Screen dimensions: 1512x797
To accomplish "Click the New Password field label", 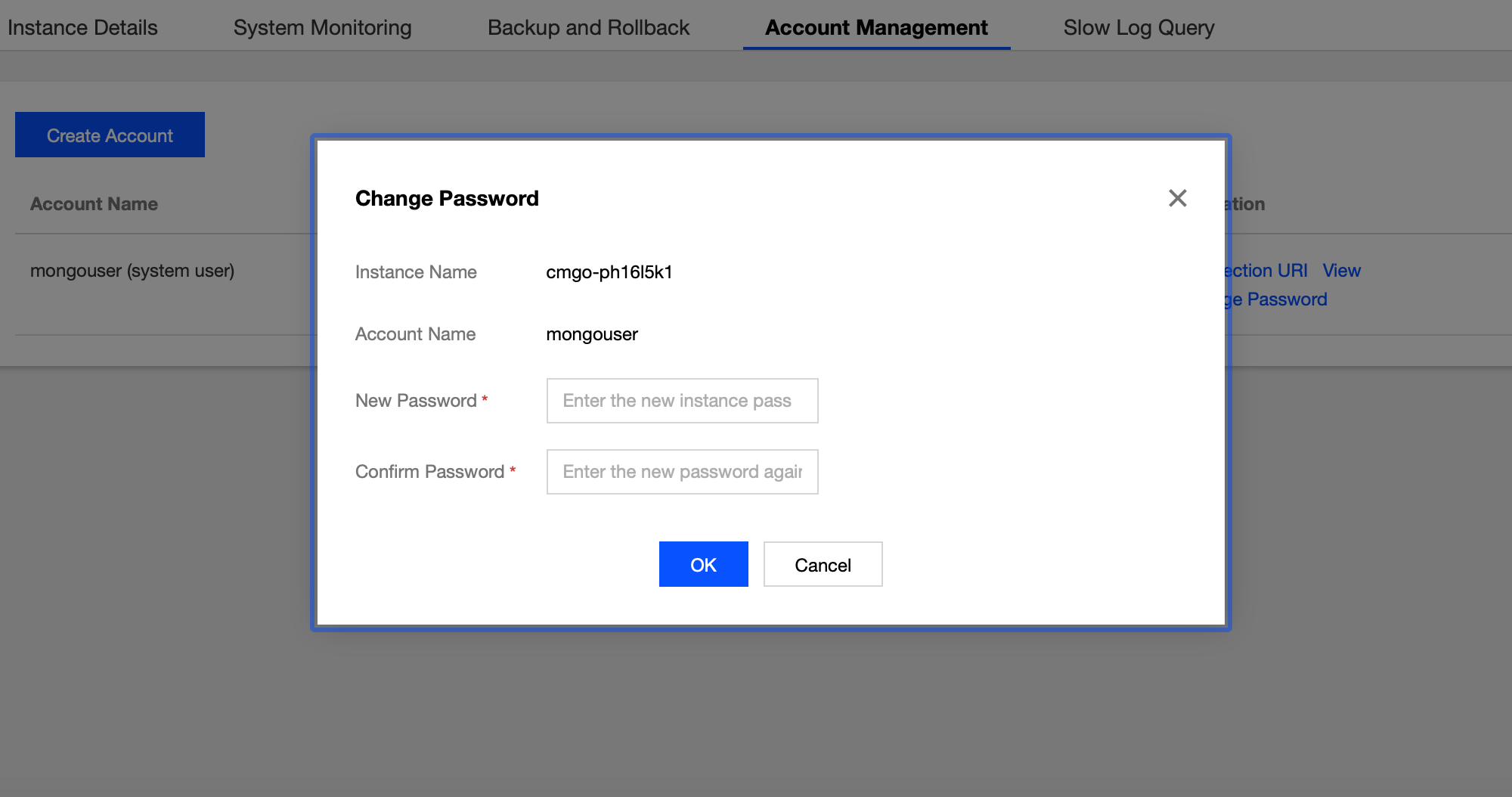I will tap(416, 401).
